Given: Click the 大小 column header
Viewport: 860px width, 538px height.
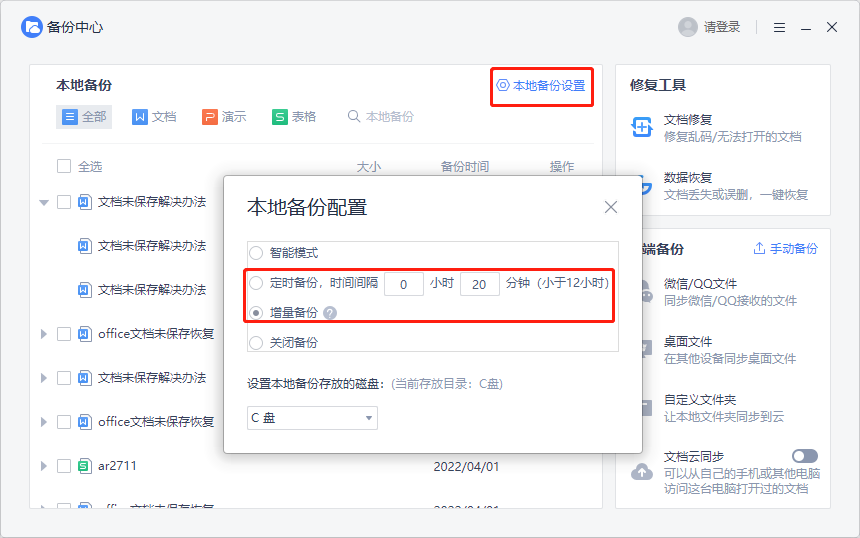Looking at the screenshot, I should point(369,166).
